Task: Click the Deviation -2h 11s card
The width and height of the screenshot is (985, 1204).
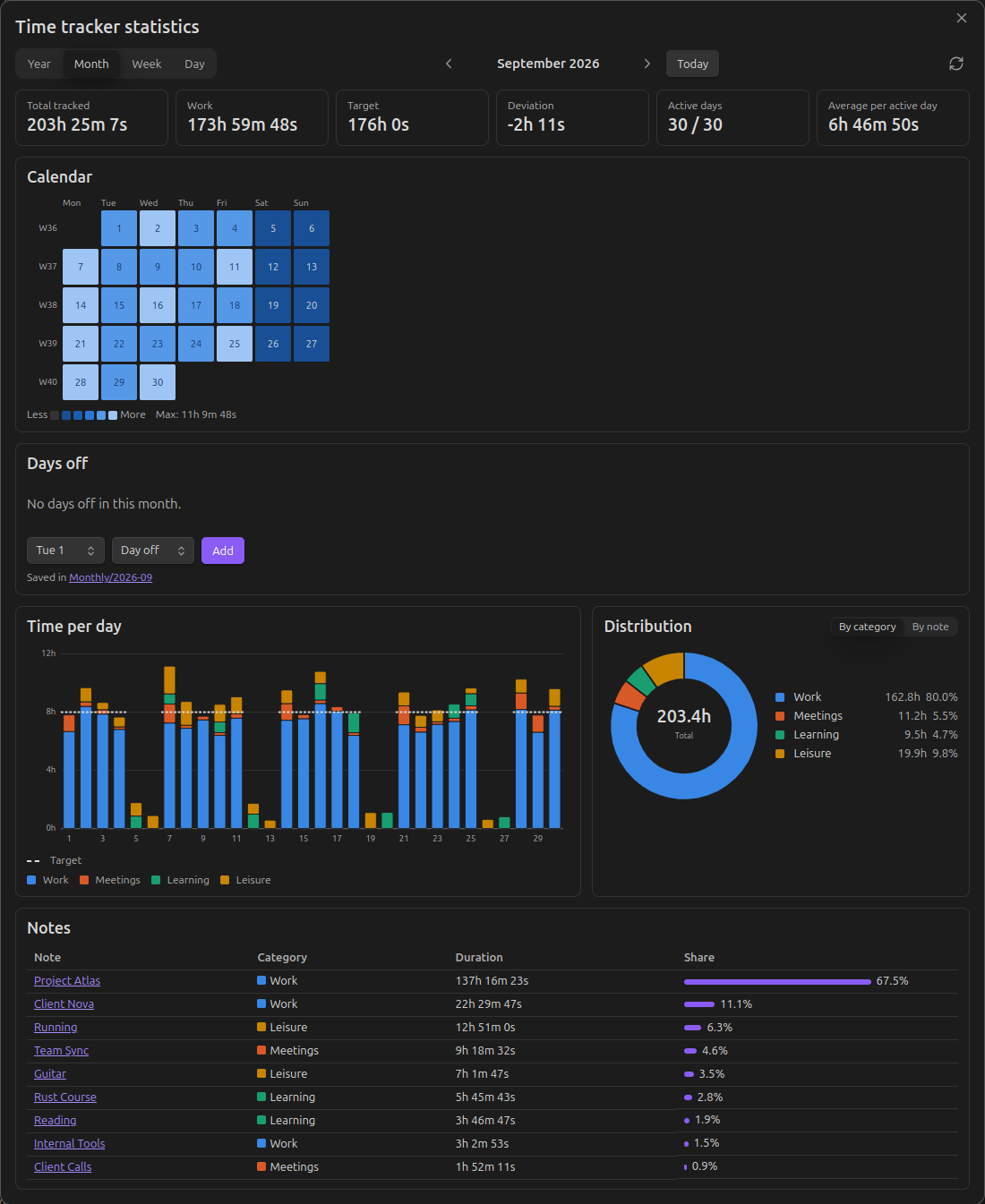Action: tap(572, 117)
